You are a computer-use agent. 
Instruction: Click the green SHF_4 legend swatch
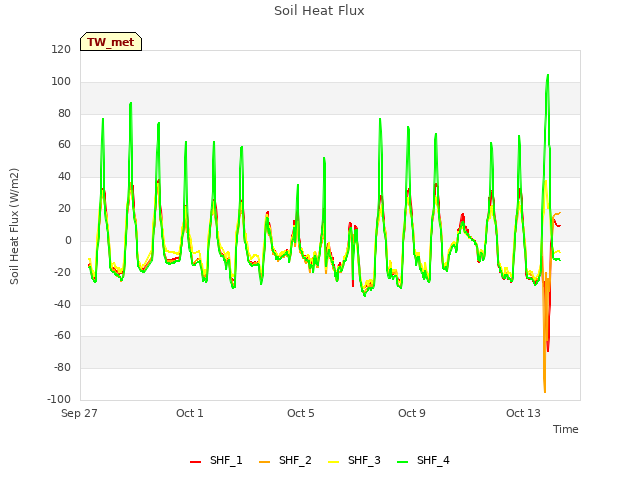point(402,462)
